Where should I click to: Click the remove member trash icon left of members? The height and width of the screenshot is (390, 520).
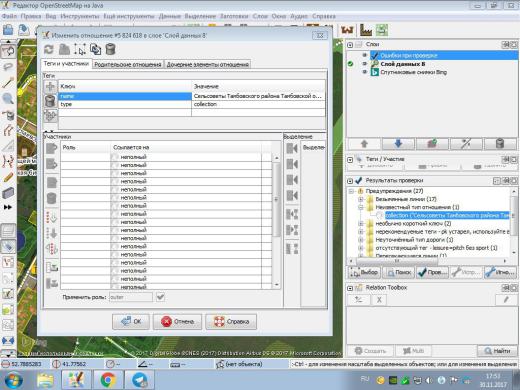51,198
